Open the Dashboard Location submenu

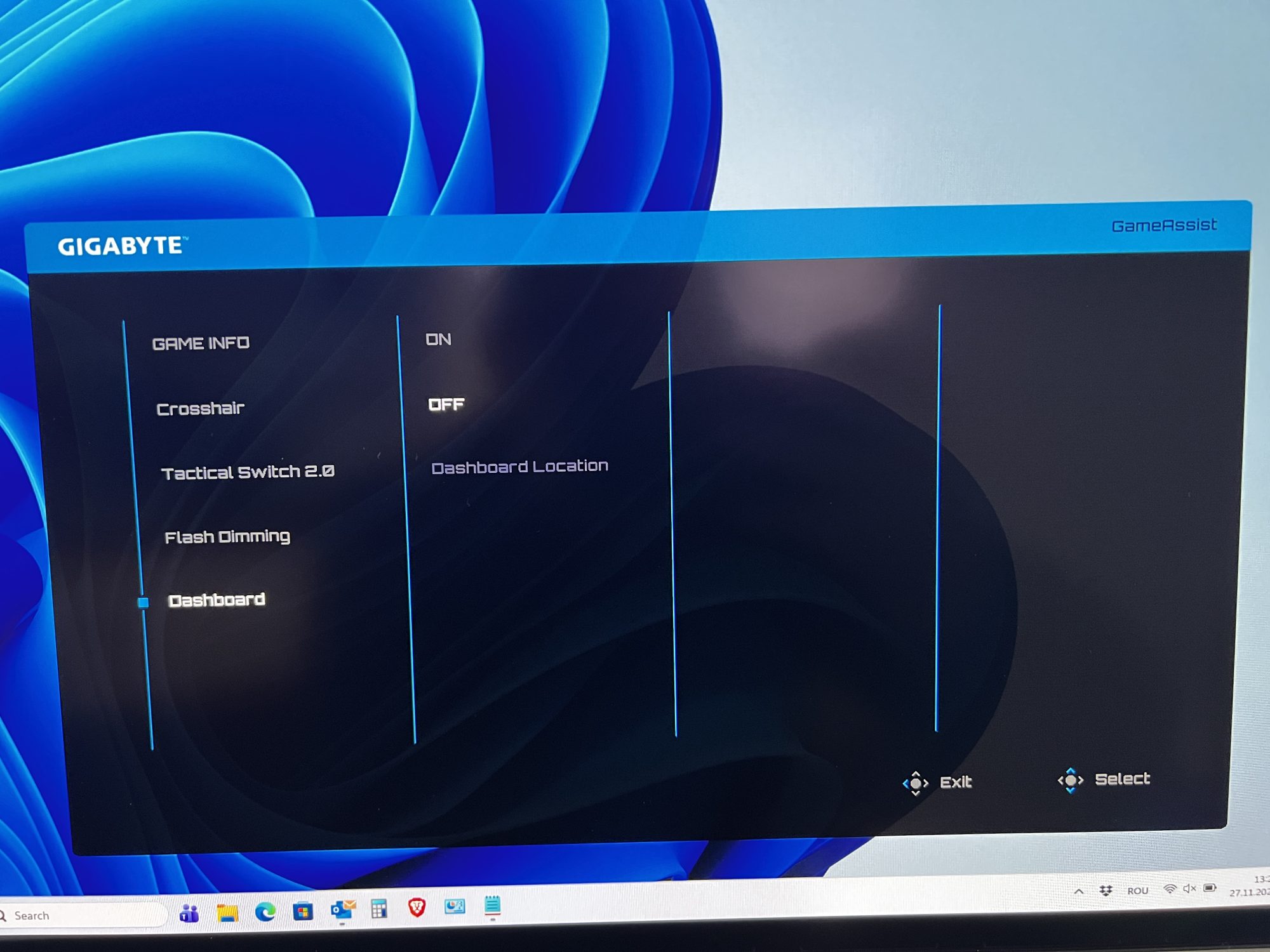point(519,467)
